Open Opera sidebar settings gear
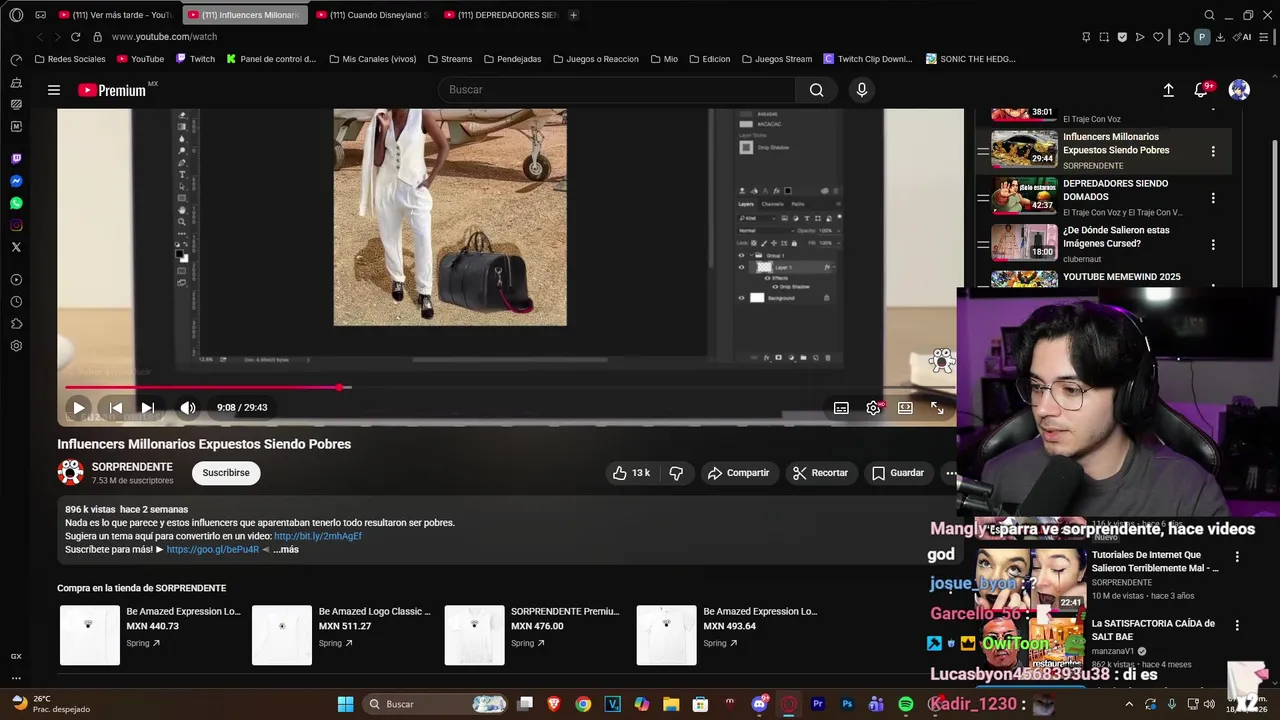Screen dimensions: 1280x720 (x=16, y=346)
